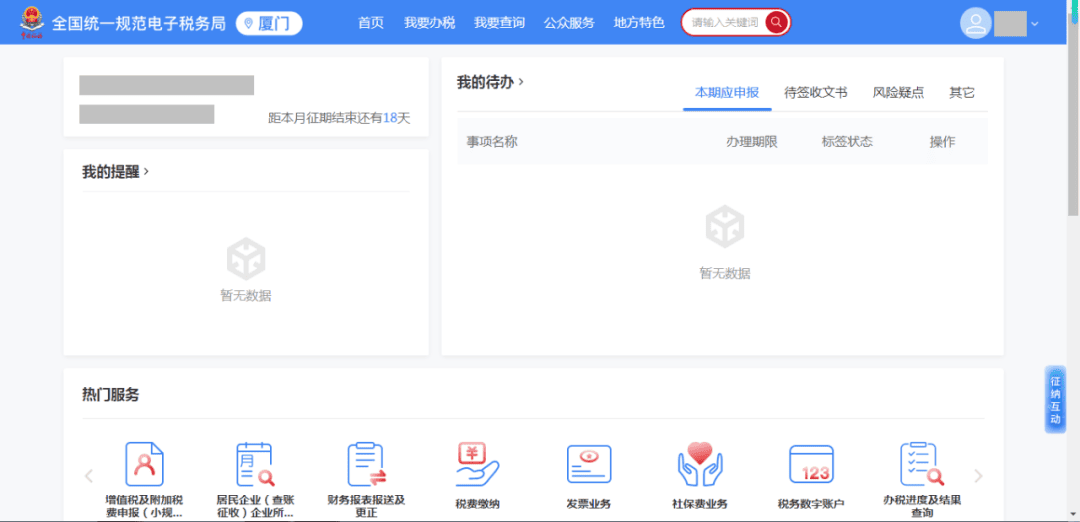This screenshot has height=522, width=1080.
Task: Open the 税务数字账户 icon
Action: (x=810, y=464)
